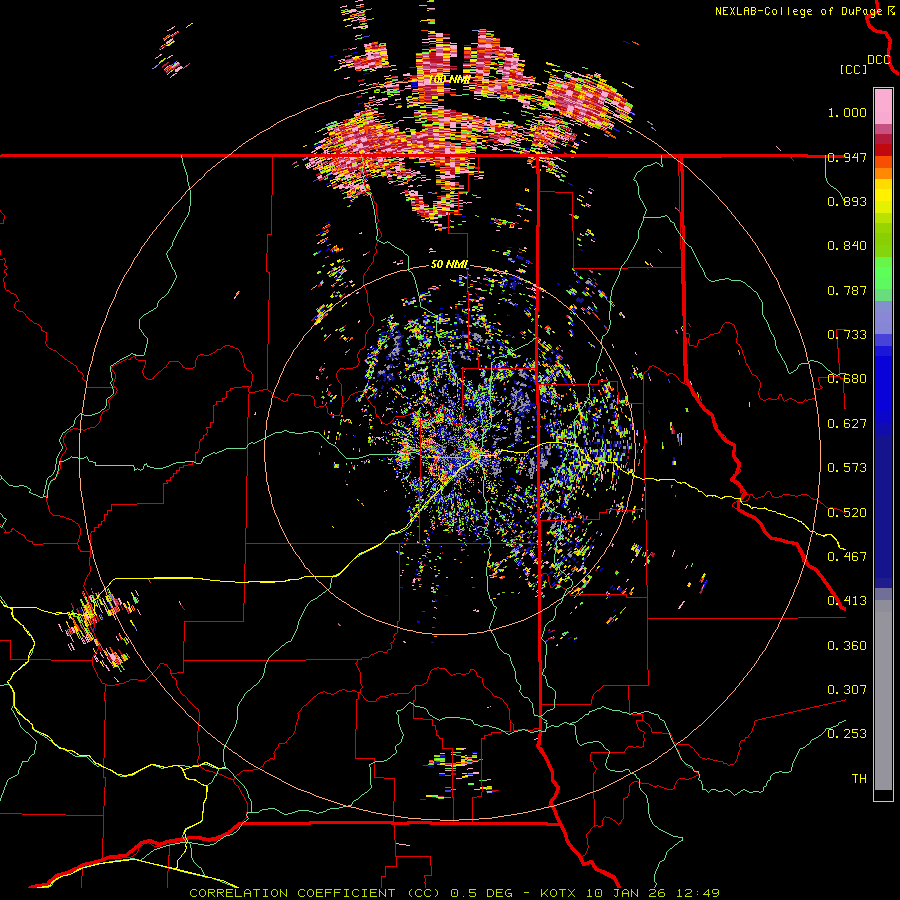Click the 0.627 colorbar scale value

click(x=847, y=424)
